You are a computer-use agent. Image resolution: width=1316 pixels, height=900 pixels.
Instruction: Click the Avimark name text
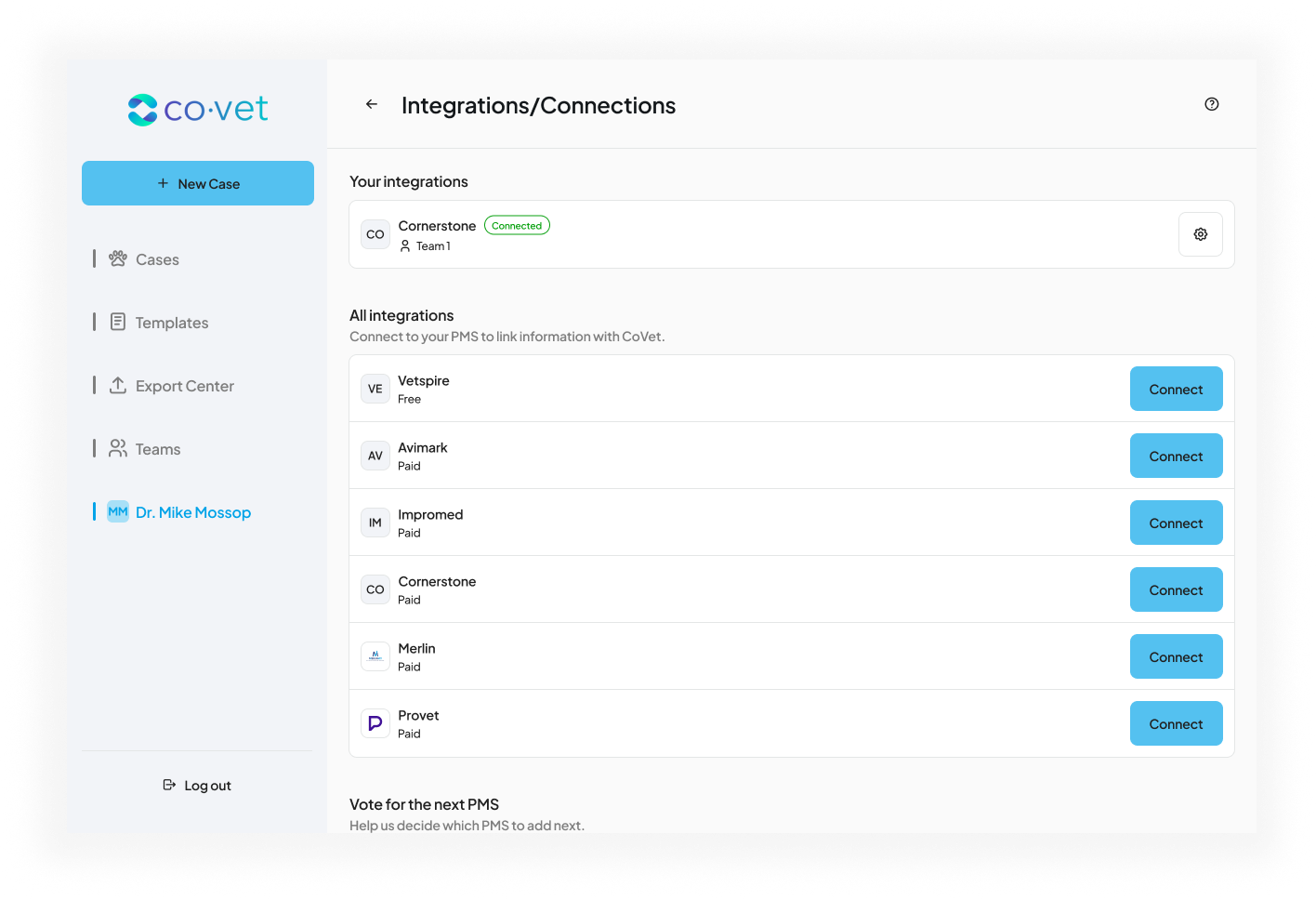pos(423,448)
